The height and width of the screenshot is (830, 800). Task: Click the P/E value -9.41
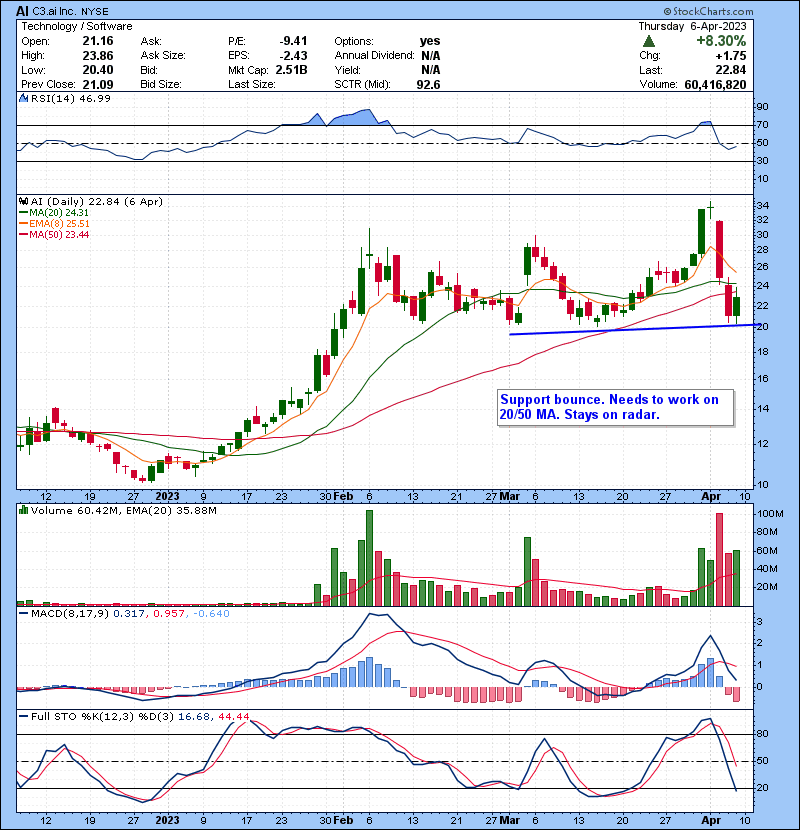coord(293,41)
